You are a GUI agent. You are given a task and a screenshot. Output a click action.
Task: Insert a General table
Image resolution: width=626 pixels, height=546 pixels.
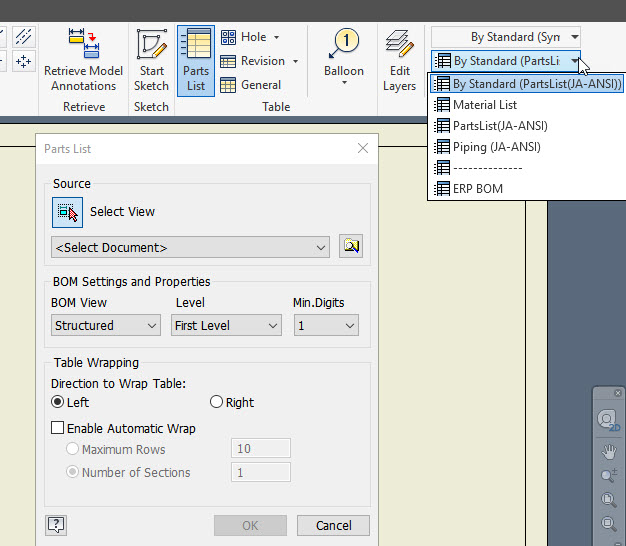pos(251,85)
